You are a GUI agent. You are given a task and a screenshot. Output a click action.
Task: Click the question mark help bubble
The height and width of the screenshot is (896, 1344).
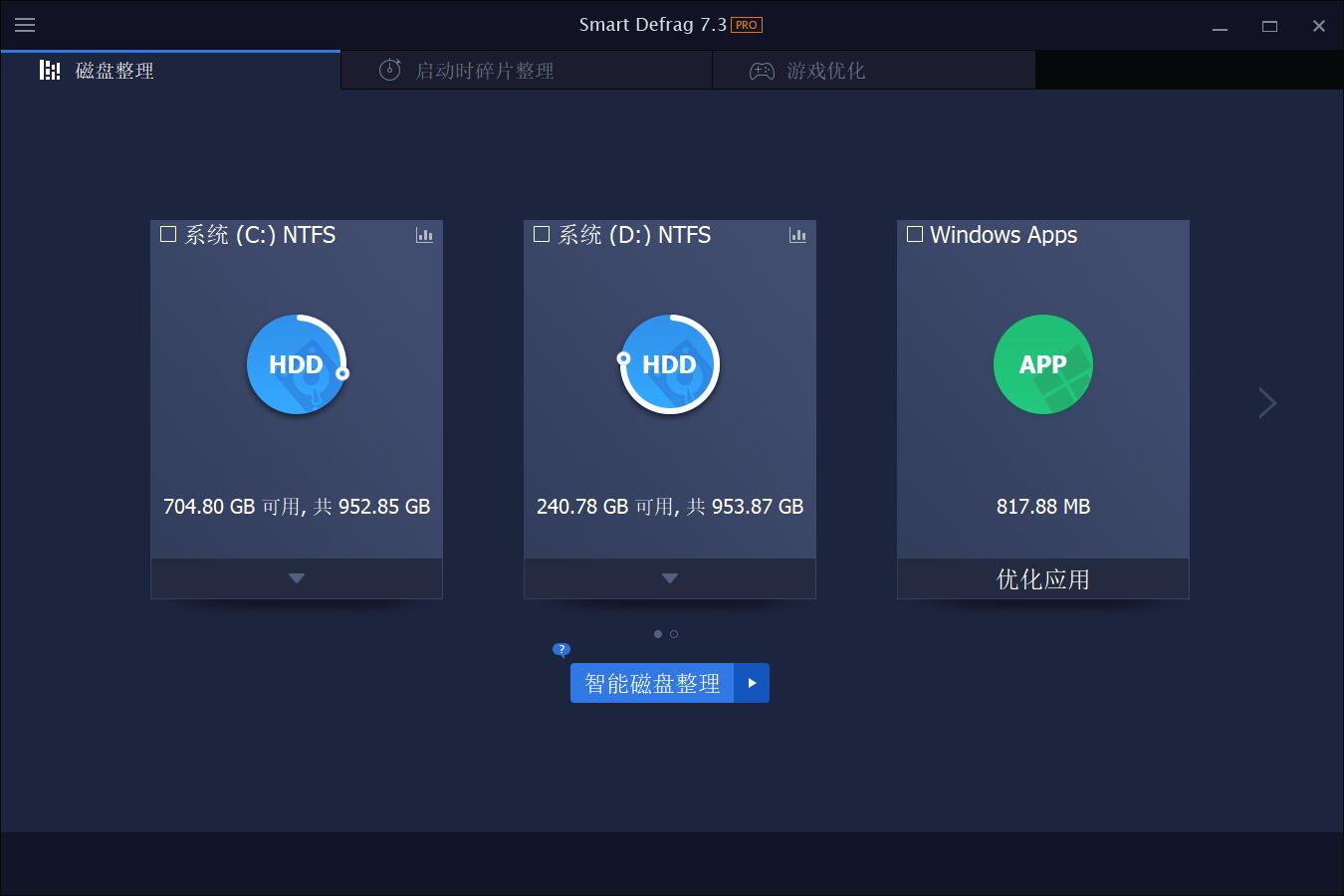pos(561,650)
